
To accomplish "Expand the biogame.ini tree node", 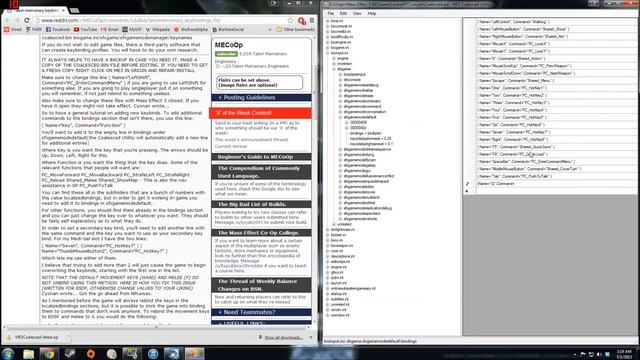I will (x=327, y=48).
